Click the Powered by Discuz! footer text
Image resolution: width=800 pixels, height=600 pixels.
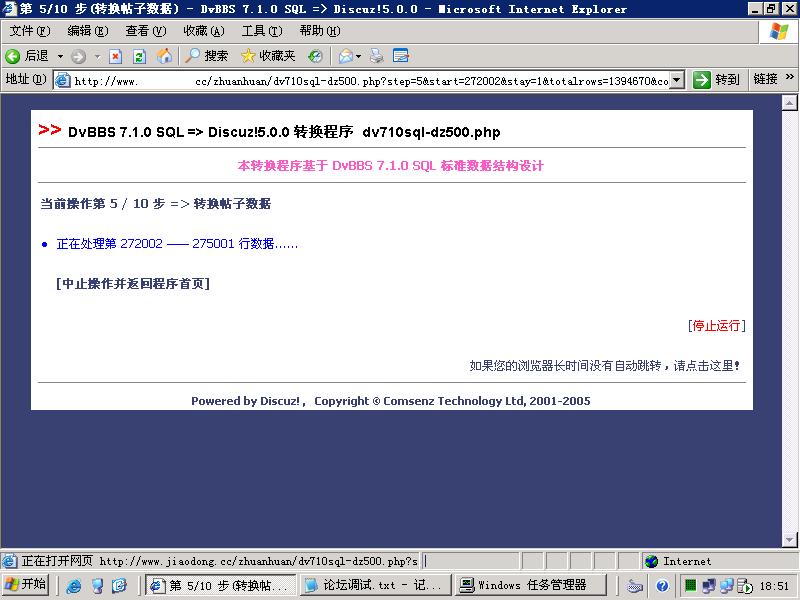coord(391,401)
